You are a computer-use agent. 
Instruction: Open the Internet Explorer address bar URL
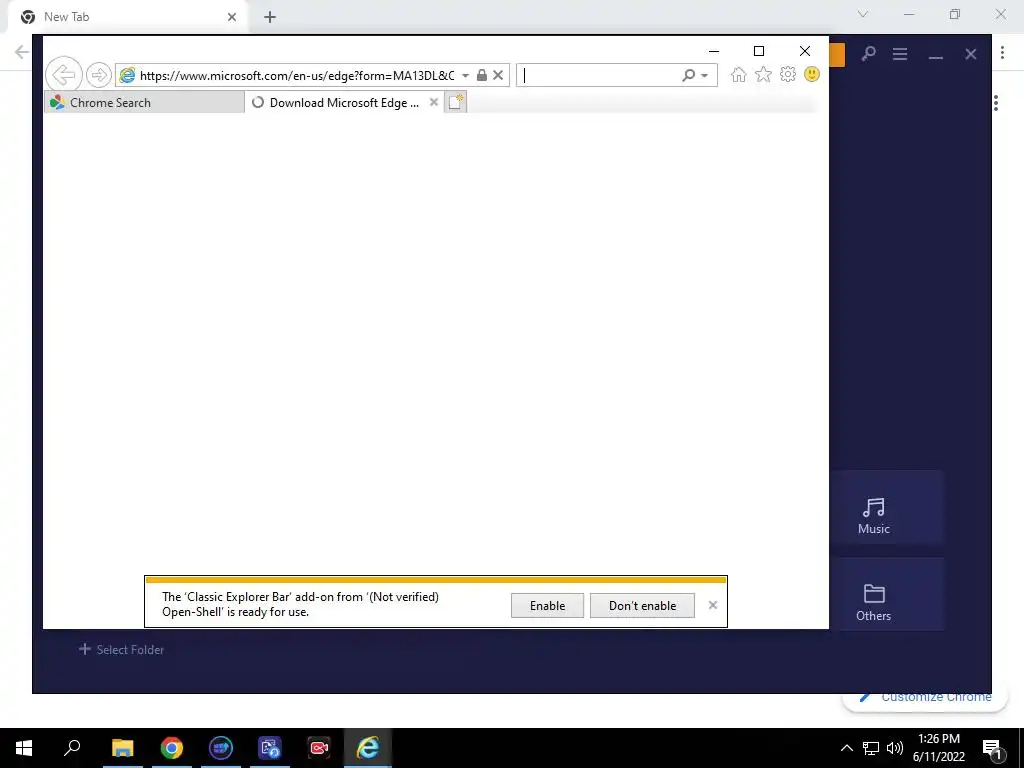pos(296,76)
